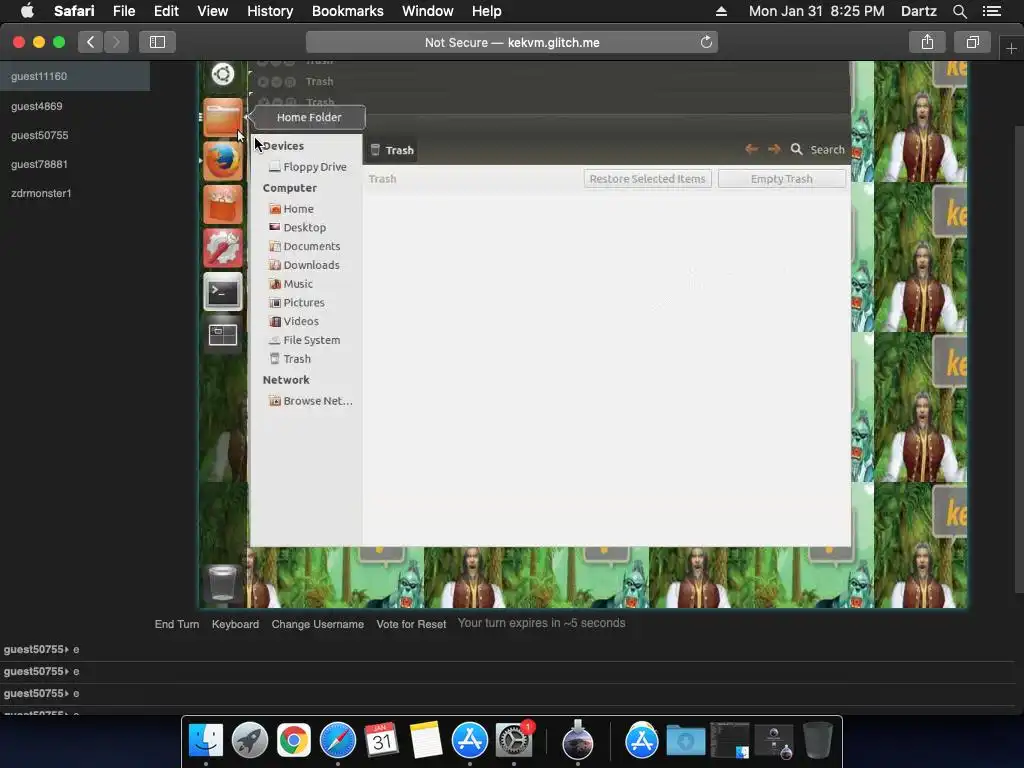Open the on-screen Keyboard link
This screenshot has height=768, width=1024.
click(235, 624)
